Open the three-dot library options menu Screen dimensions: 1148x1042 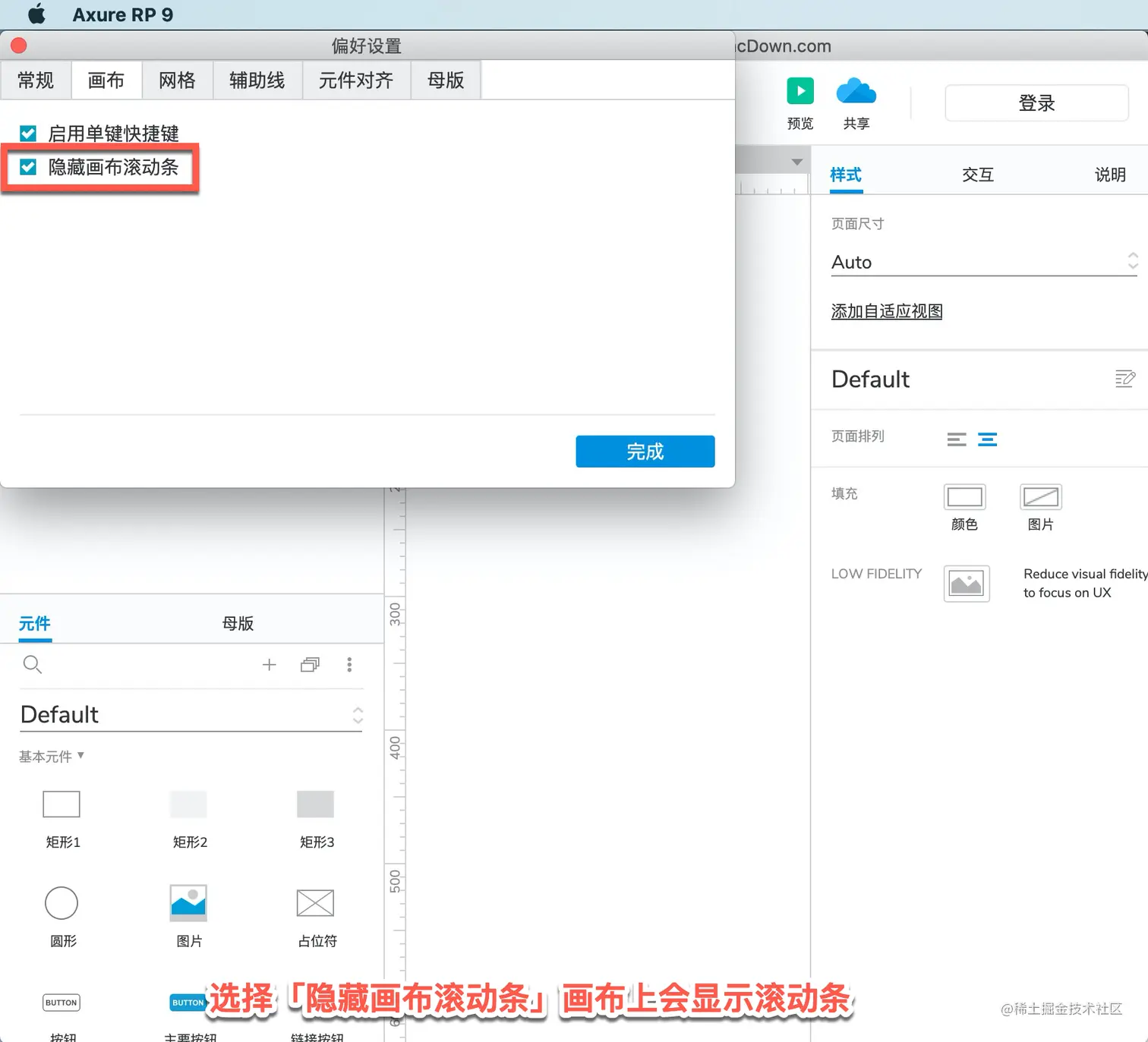click(349, 665)
